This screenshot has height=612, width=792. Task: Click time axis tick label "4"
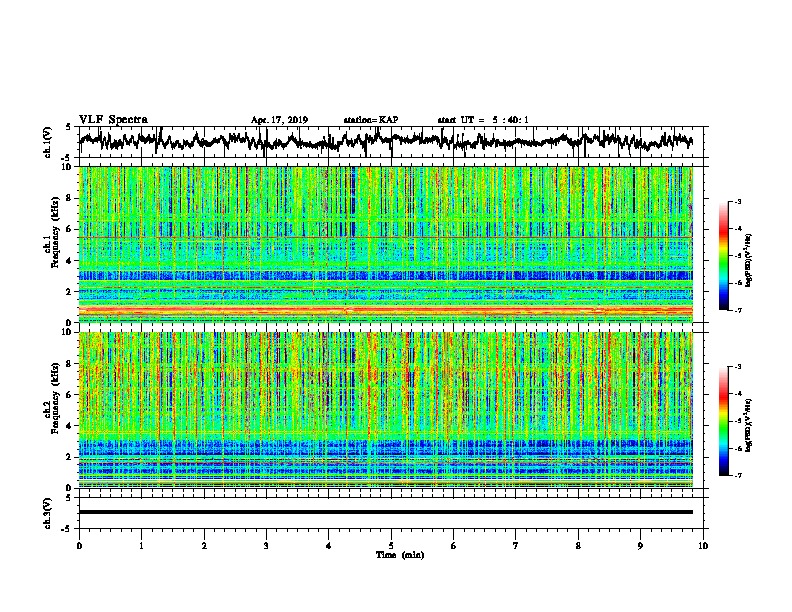coord(328,546)
